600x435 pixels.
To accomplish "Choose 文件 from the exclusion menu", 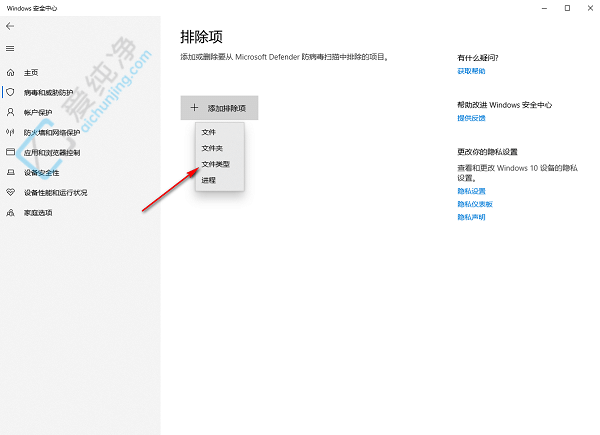I will (x=220, y=132).
